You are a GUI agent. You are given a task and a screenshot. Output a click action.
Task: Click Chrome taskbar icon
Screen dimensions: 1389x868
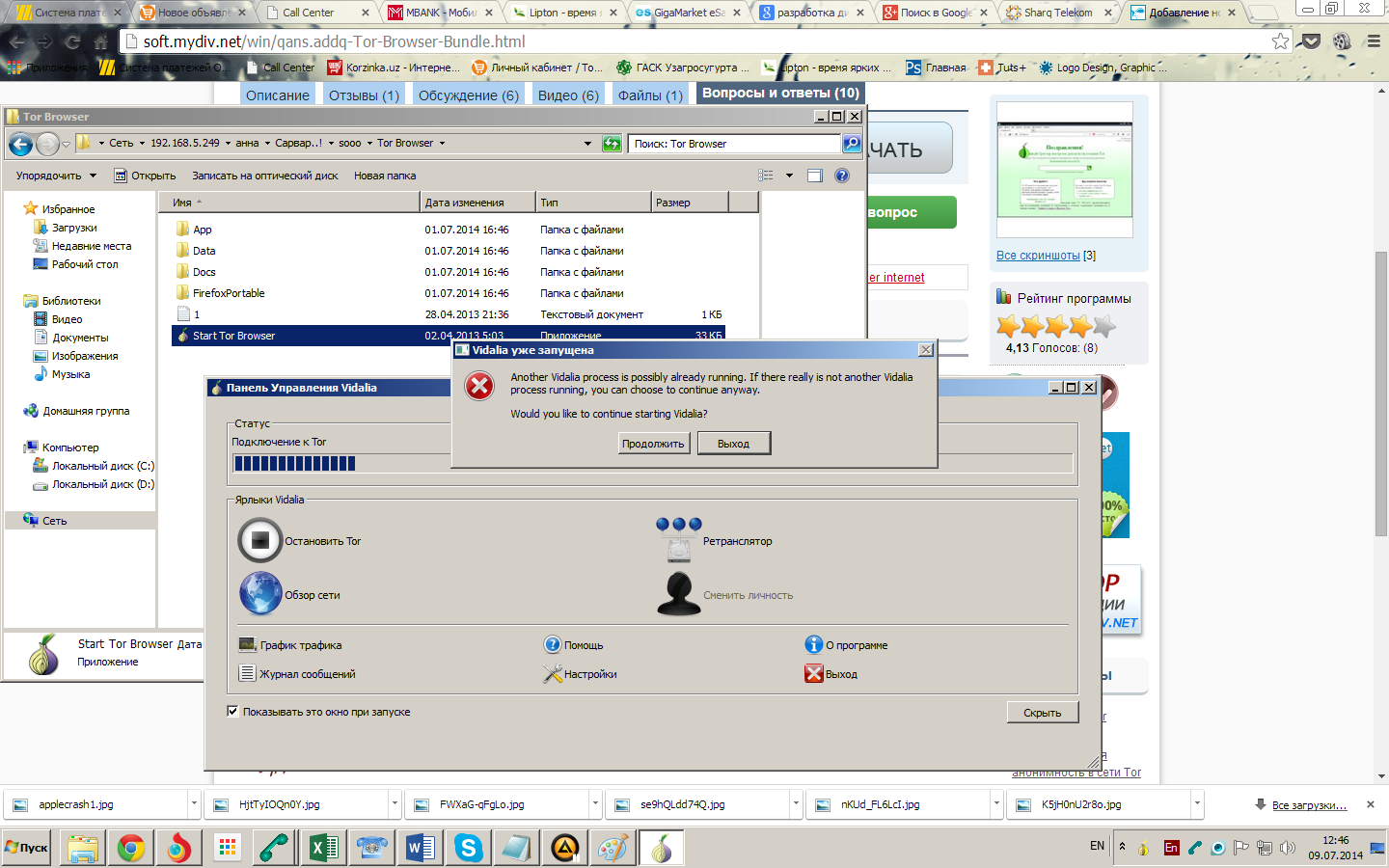pos(131,848)
